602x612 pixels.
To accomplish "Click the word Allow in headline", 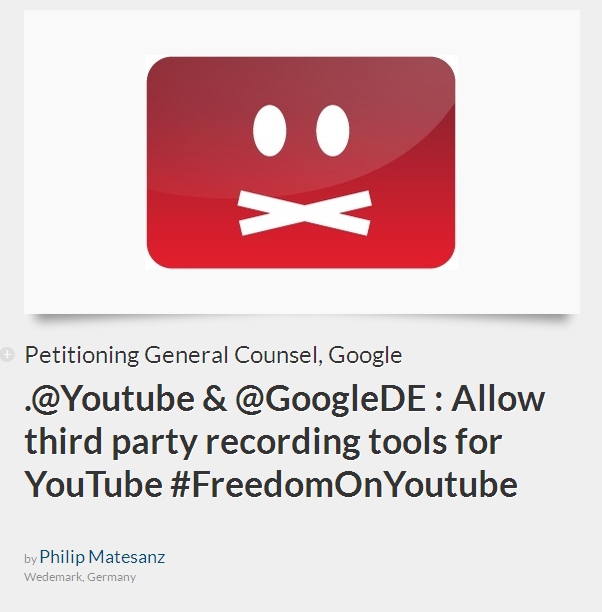I will (x=498, y=399).
